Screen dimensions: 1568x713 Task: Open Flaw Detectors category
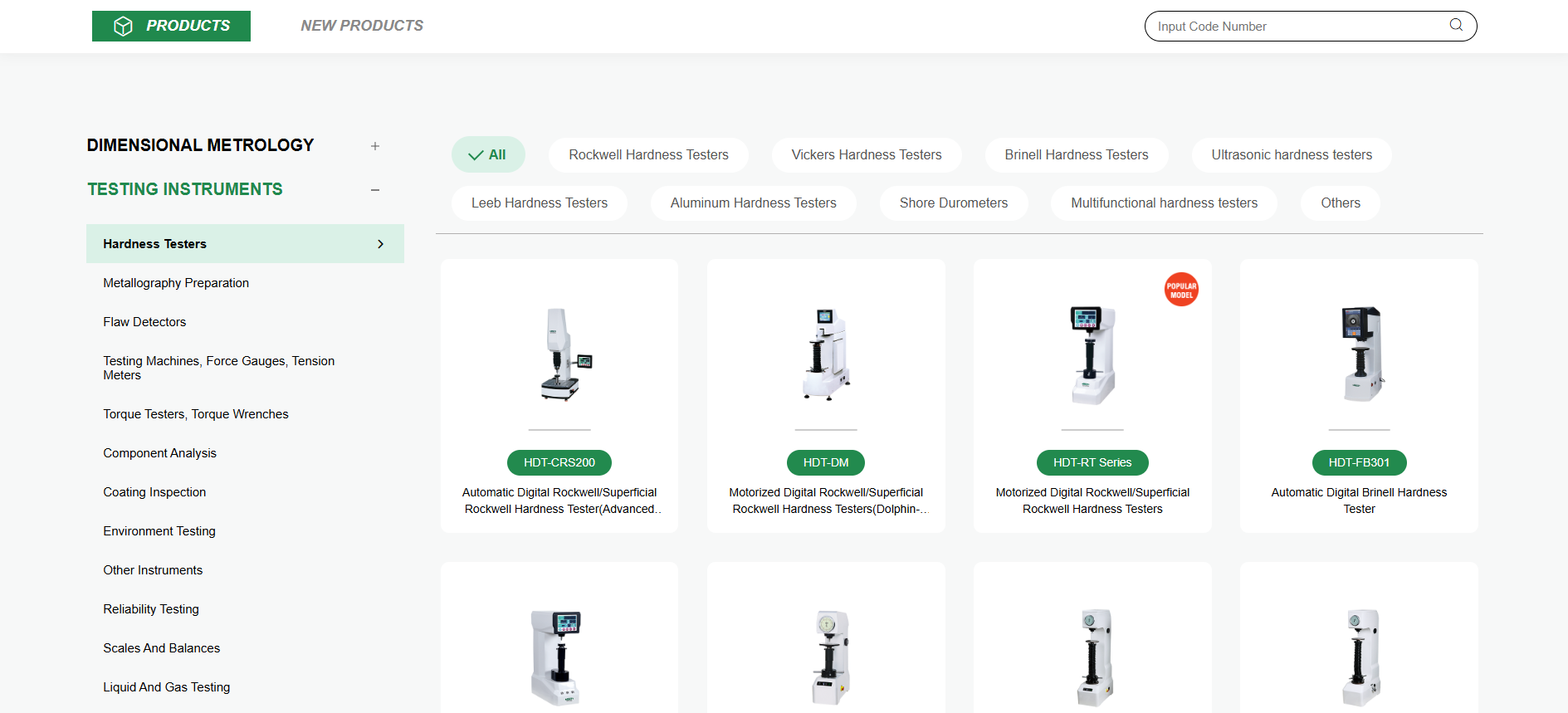(x=144, y=322)
